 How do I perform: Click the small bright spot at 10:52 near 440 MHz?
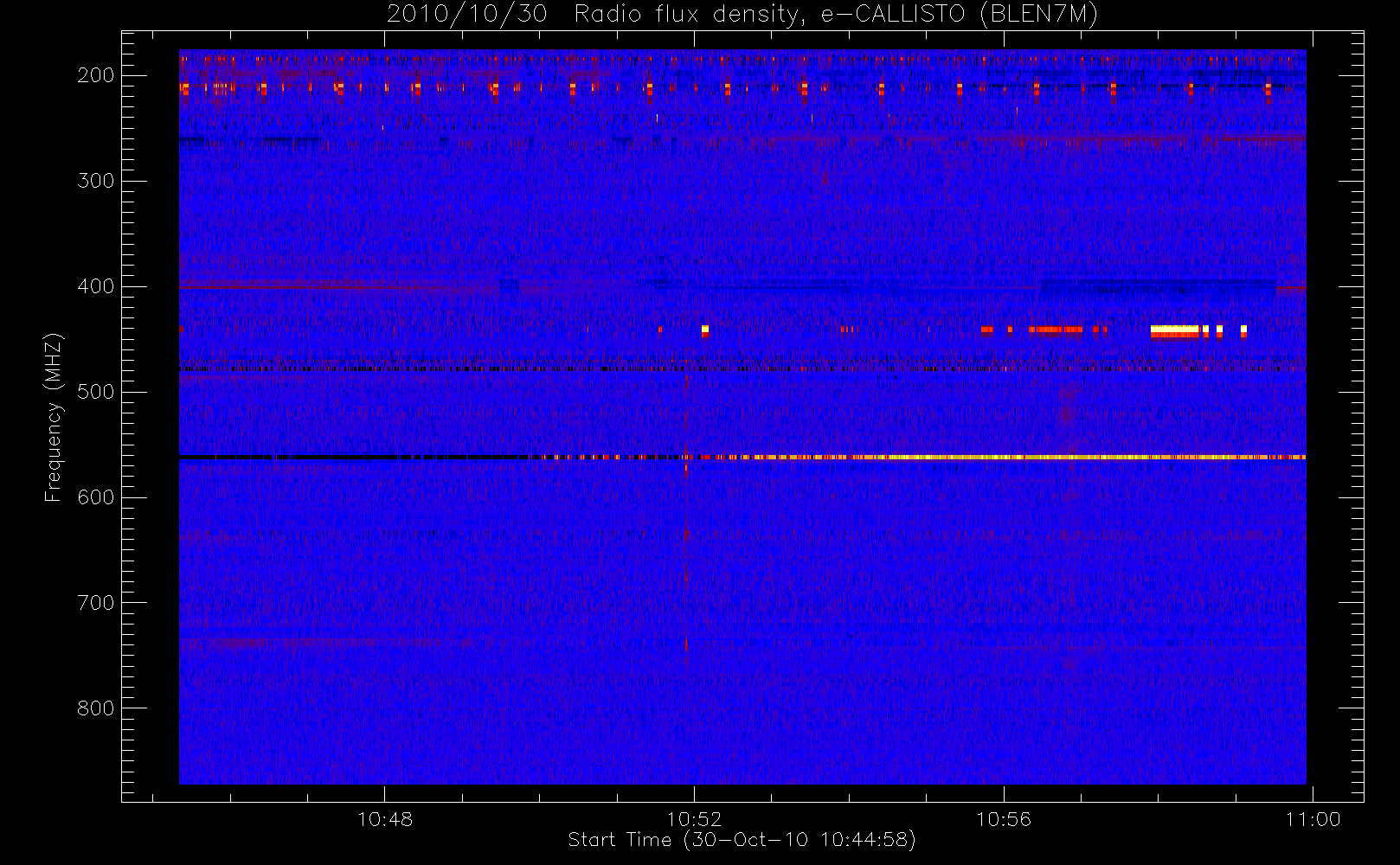(705, 330)
